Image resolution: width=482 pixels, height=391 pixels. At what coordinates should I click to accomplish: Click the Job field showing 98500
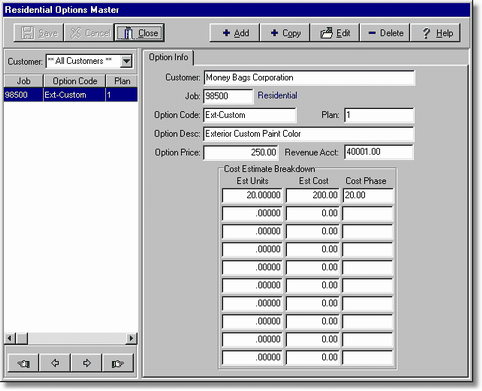[228, 96]
